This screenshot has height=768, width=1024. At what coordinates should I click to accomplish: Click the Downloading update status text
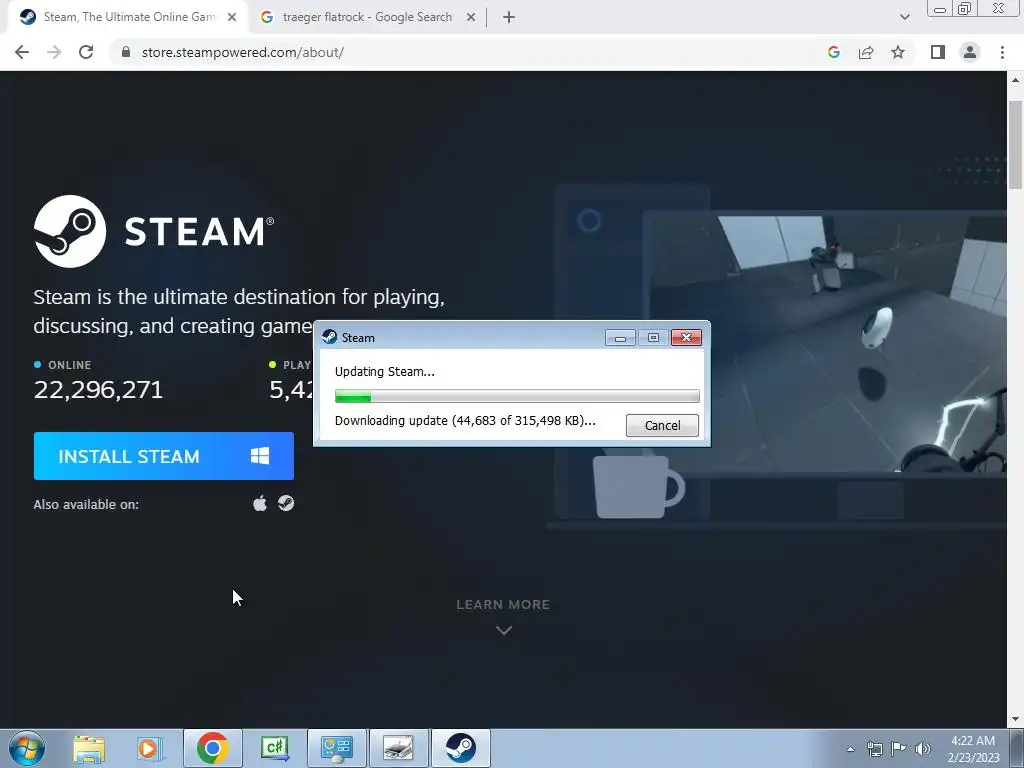pos(465,421)
